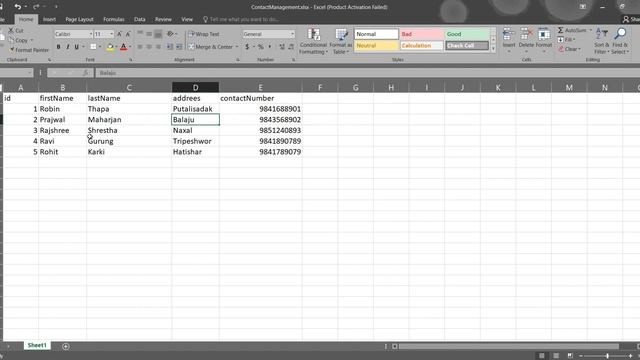Apply the Good cell style
Viewport: 640px width, 360px height.
click(x=467, y=34)
